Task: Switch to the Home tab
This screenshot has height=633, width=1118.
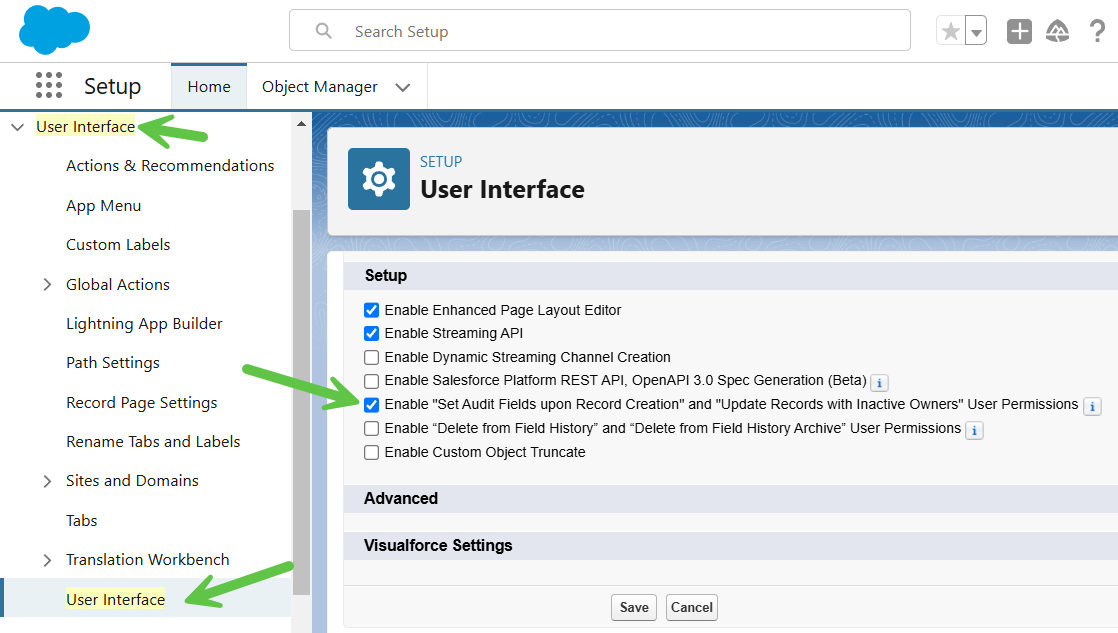Action: (x=209, y=86)
